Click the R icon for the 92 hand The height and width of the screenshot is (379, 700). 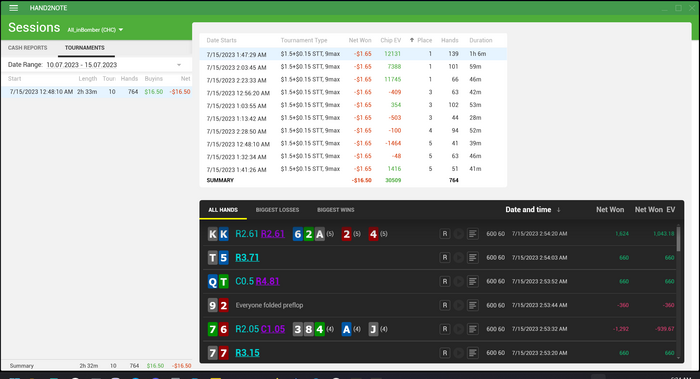coord(445,305)
